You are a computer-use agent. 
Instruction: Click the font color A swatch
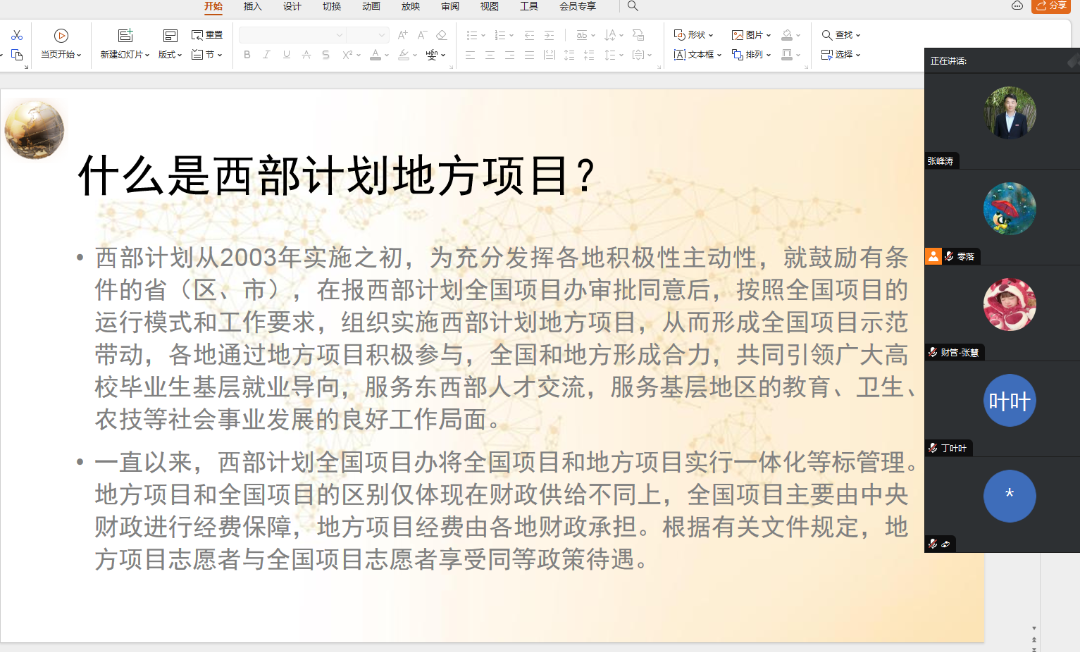[376, 55]
